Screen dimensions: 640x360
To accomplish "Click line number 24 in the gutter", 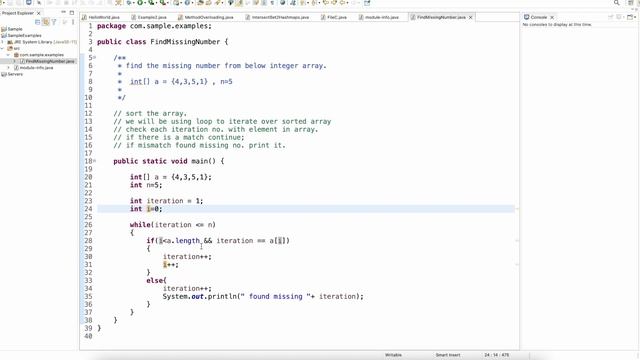I will click(x=88, y=209).
